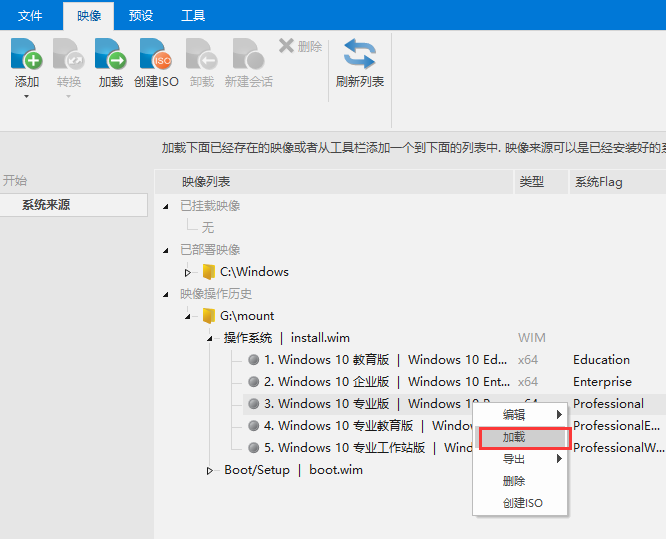Collapse the 映像操作历史 group
Image resolution: width=666 pixels, height=539 pixels.
tap(166, 294)
